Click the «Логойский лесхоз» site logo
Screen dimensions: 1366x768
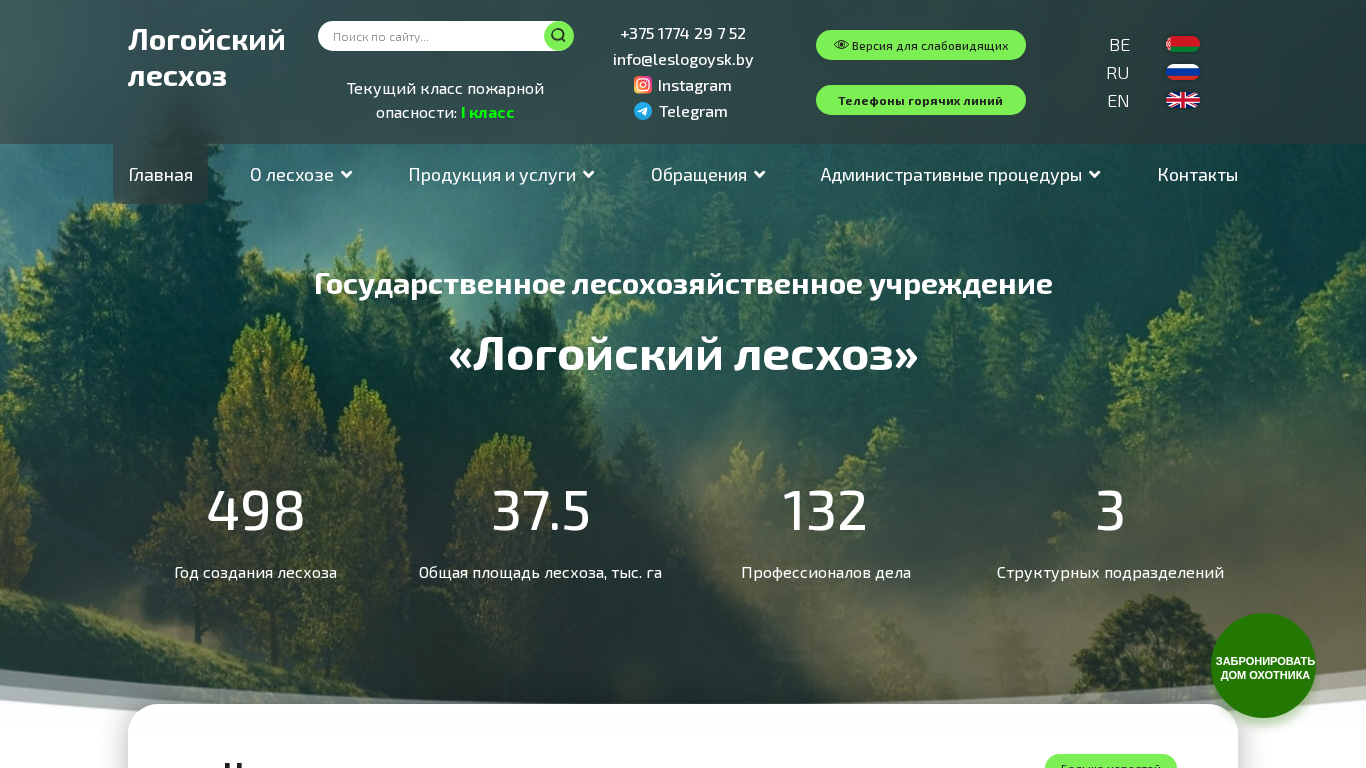tap(207, 58)
